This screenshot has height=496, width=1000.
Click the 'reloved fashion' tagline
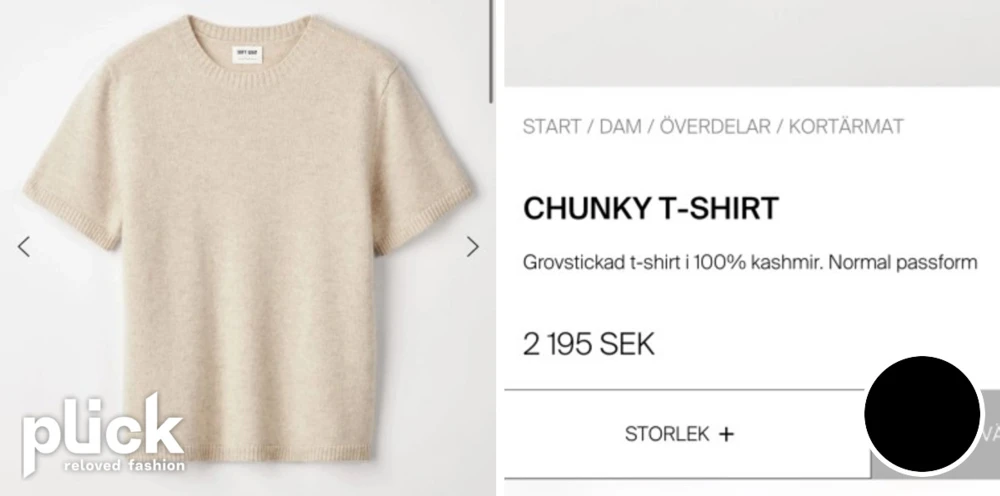coord(124,465)
